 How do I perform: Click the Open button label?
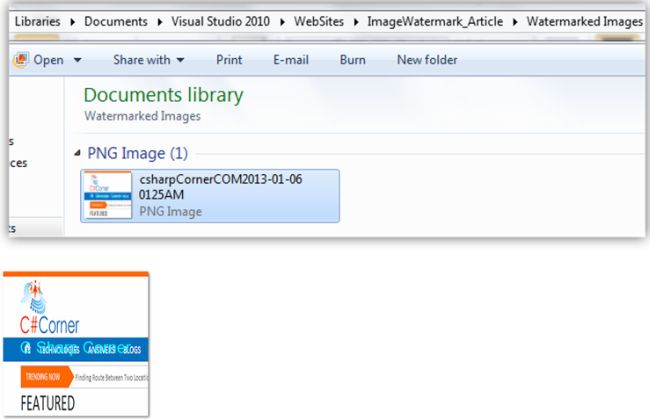click(x=49, y=60)
